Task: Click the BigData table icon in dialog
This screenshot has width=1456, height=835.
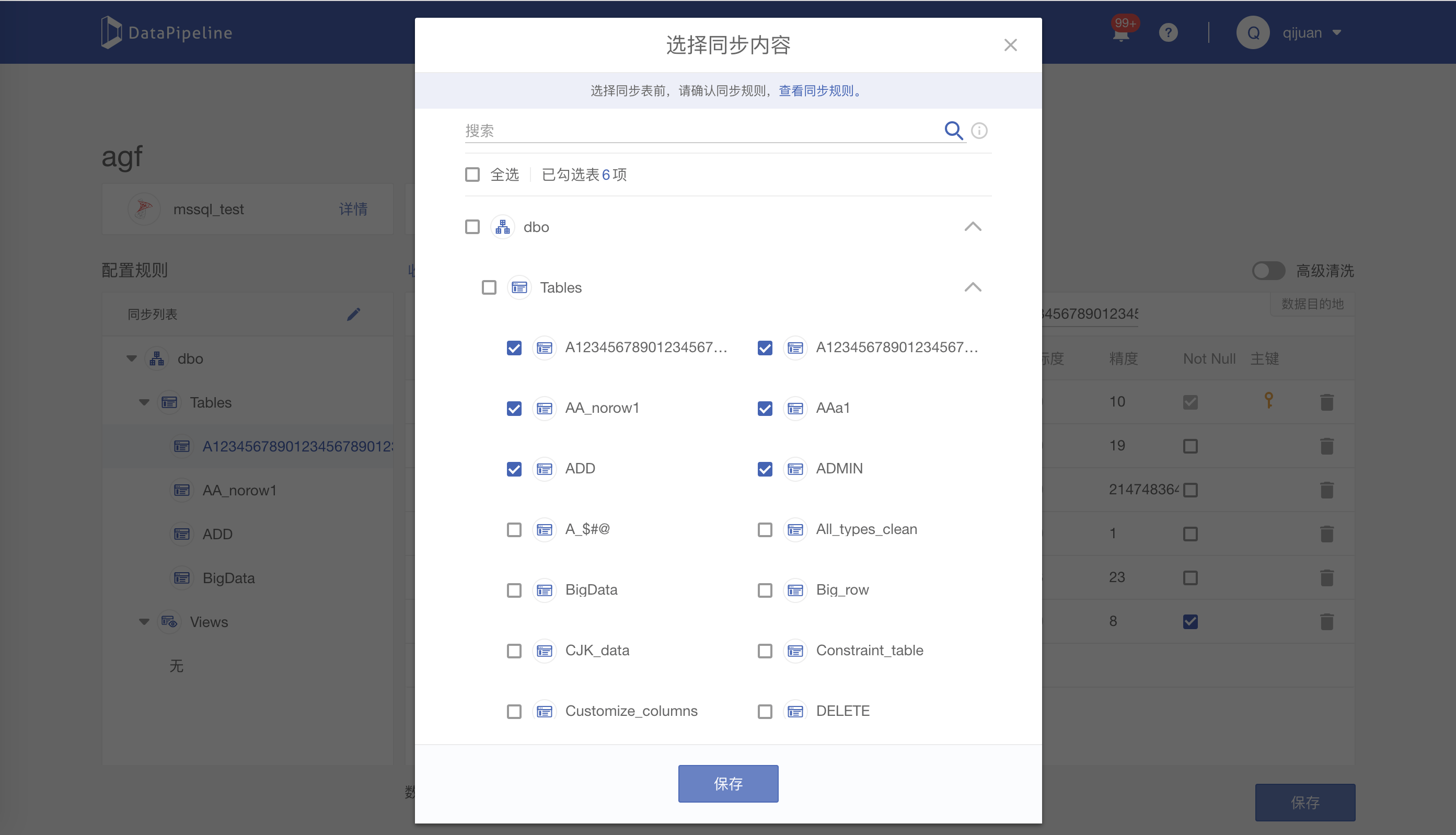Action: coord(544,590)
